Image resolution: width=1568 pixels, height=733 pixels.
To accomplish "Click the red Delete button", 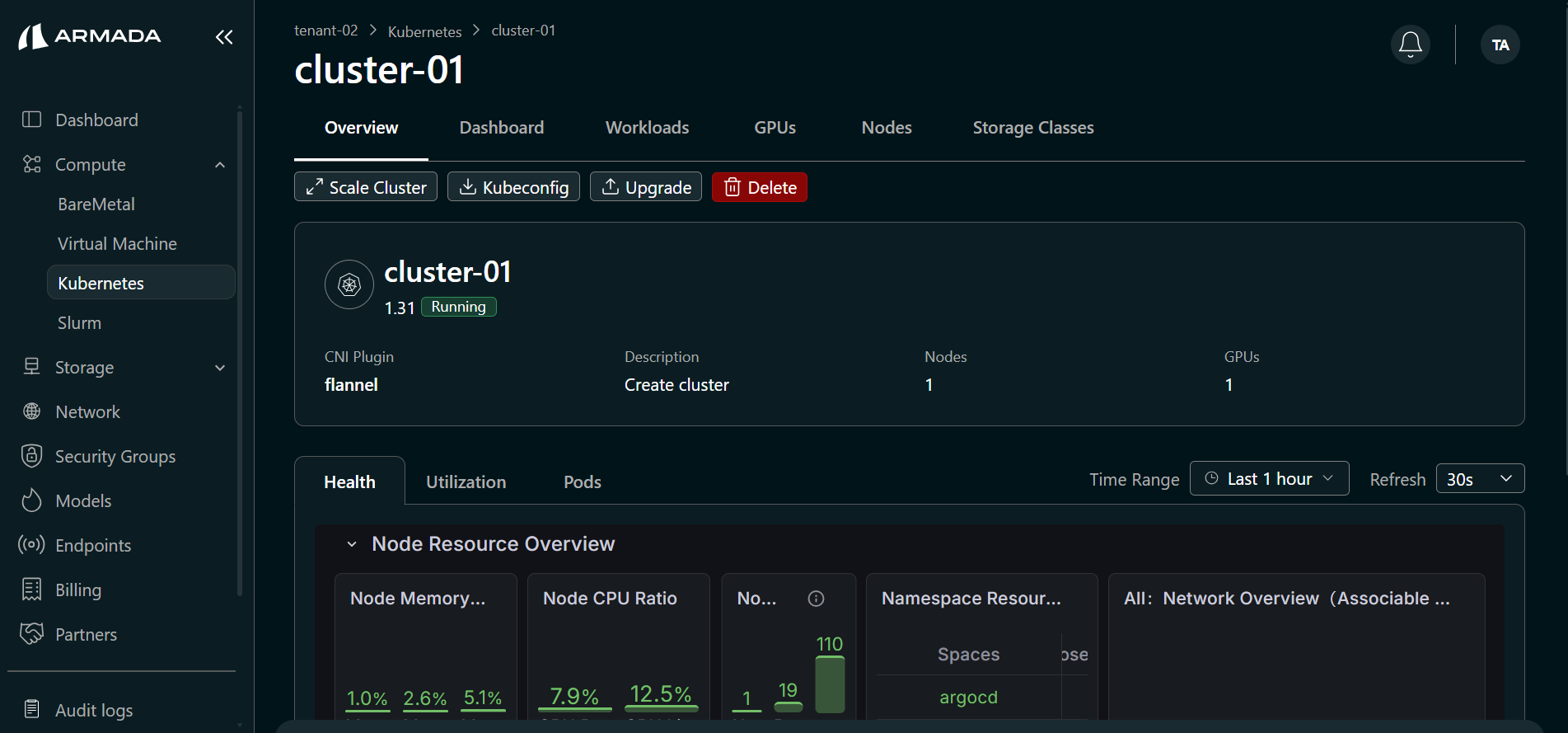I will pyautogui.click(x=760, y=187).
